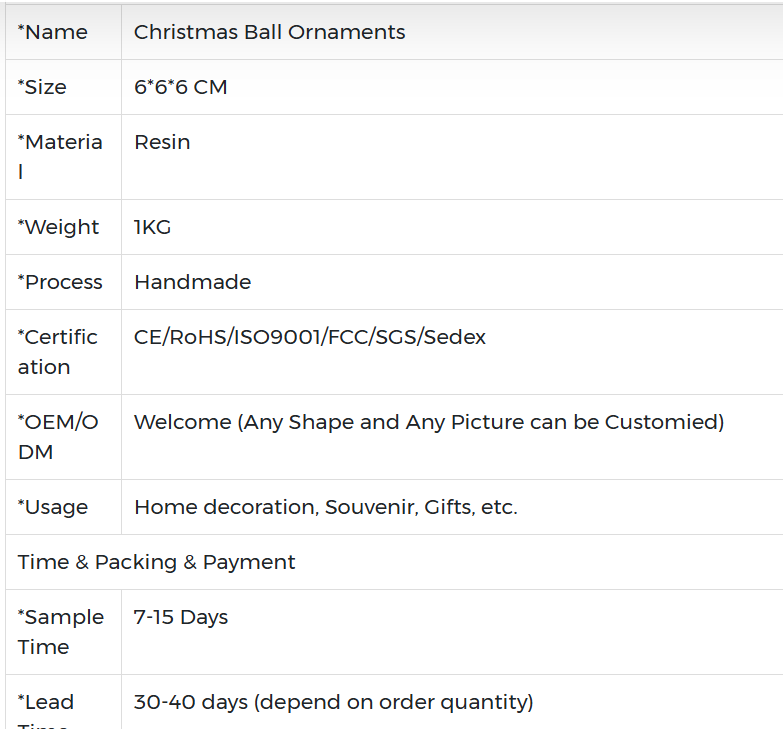The width and height of the screenshot is (783, 729).
Task: Select the Handmade process value
Action: [192, 282]
